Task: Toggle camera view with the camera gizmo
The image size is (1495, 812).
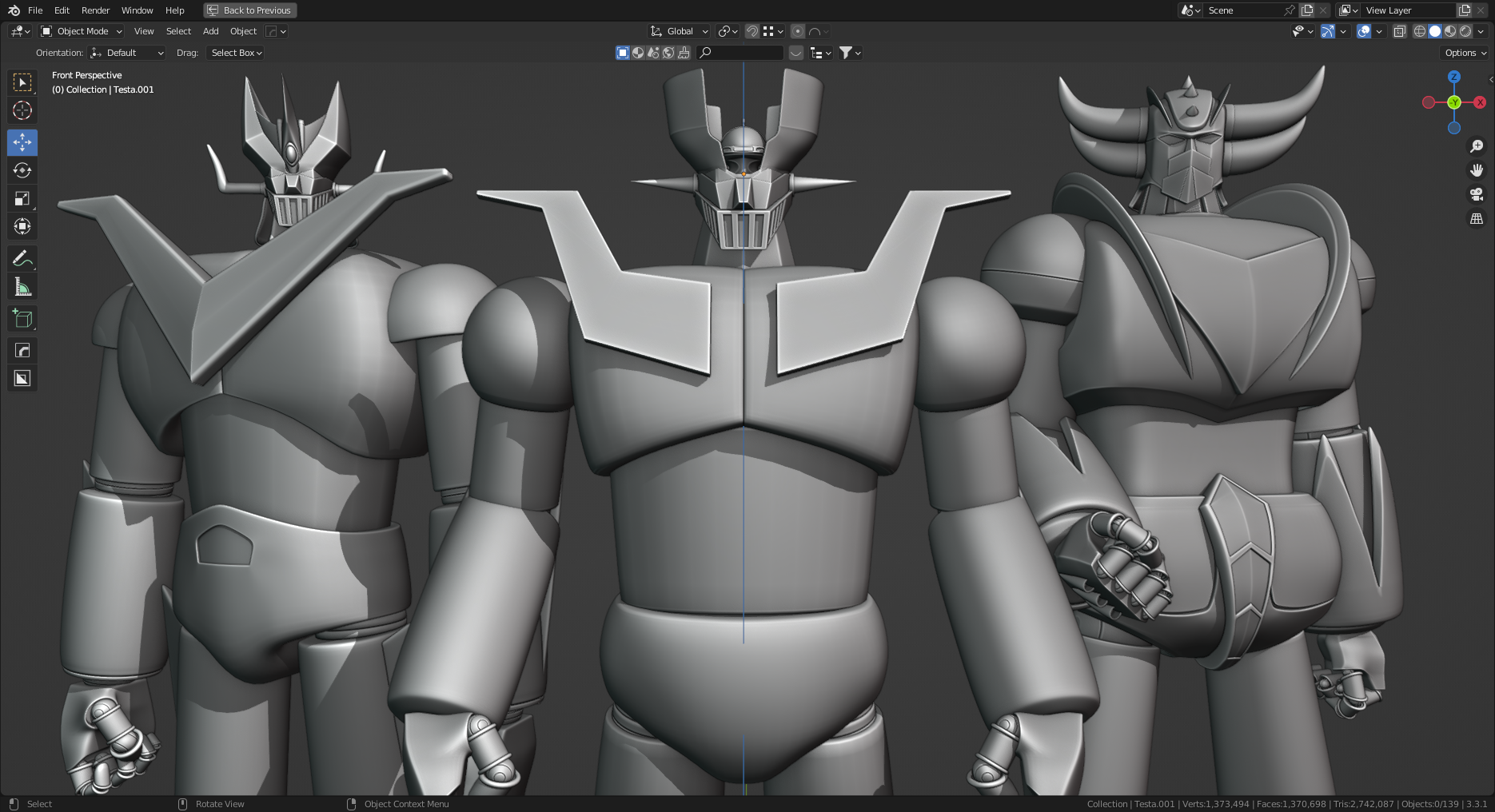Action: (x=1477, y=194)
